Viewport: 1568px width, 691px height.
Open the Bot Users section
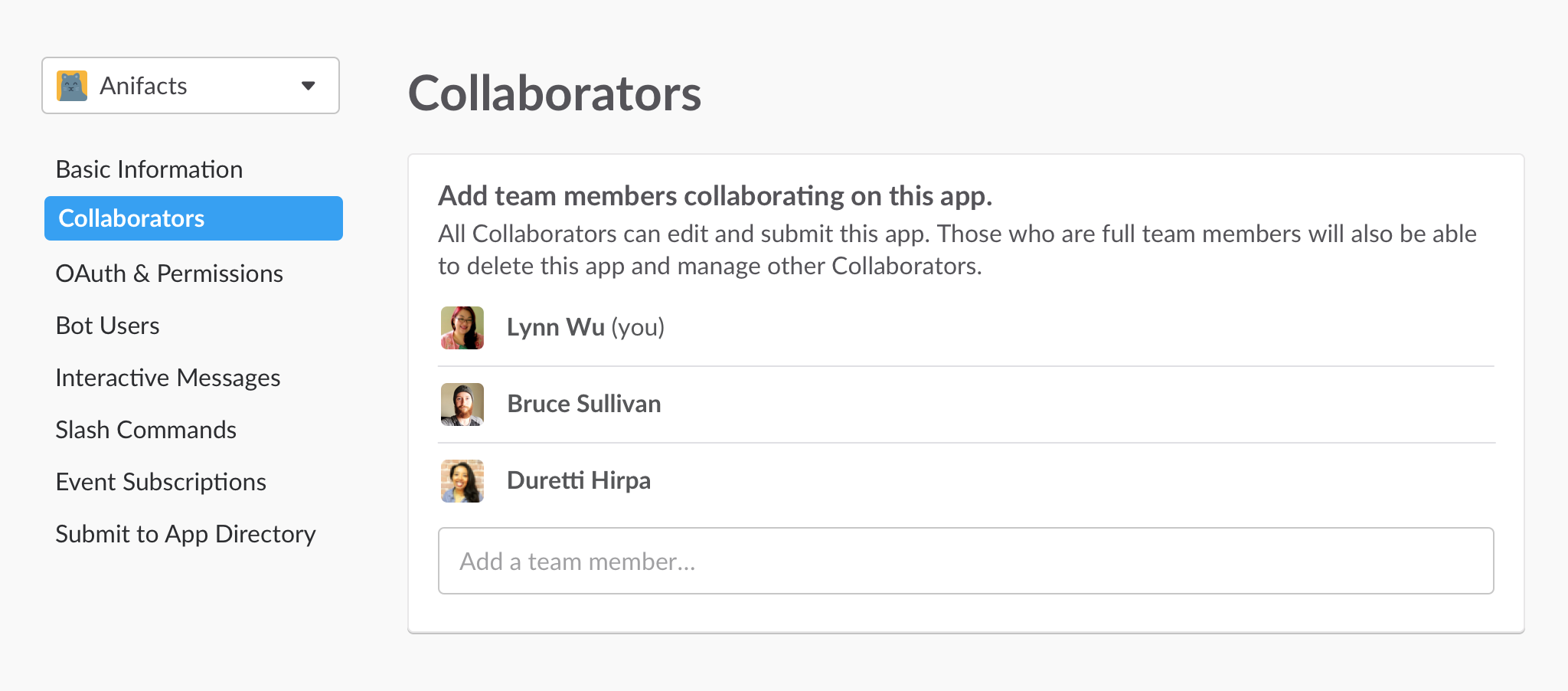coord(108,326)
